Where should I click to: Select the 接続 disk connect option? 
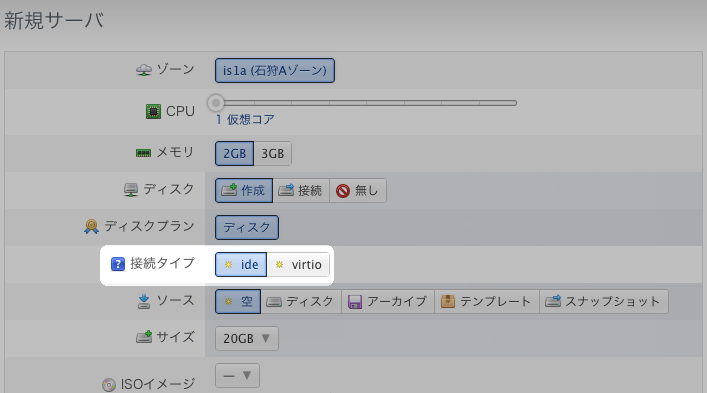(301, 191)
